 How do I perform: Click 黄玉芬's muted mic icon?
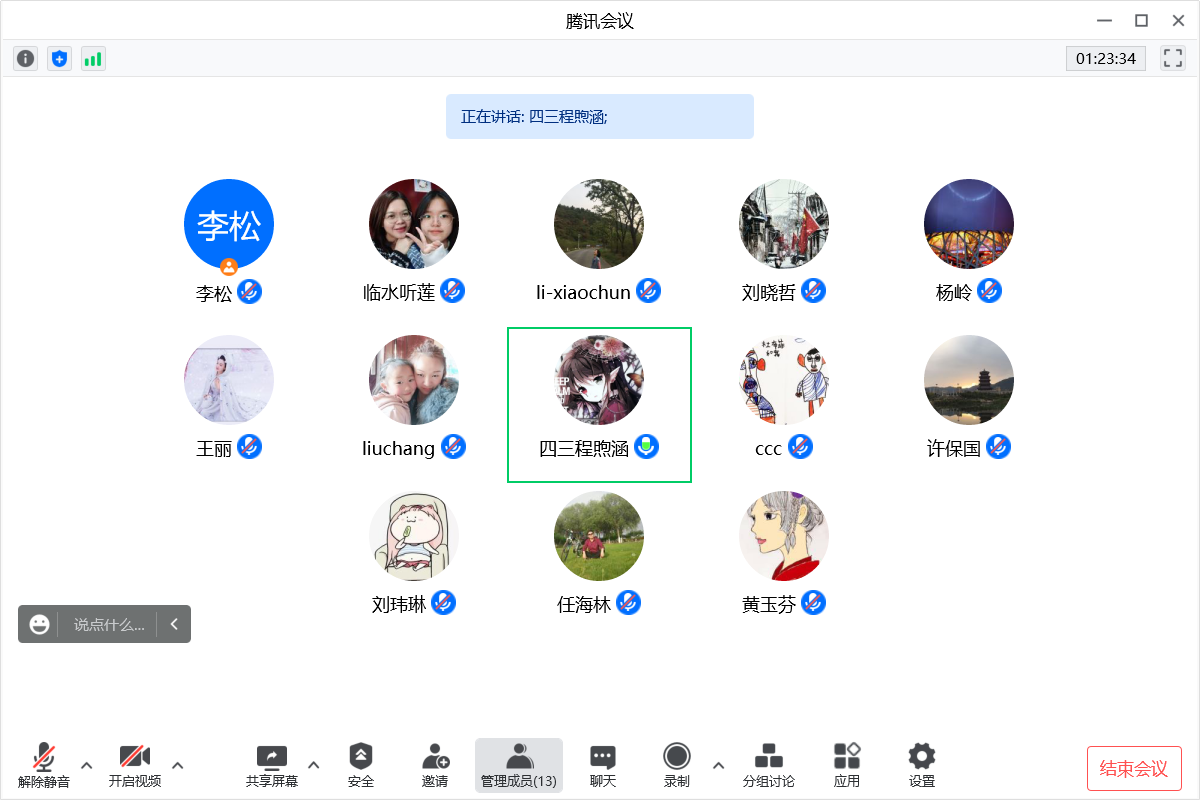814,603
